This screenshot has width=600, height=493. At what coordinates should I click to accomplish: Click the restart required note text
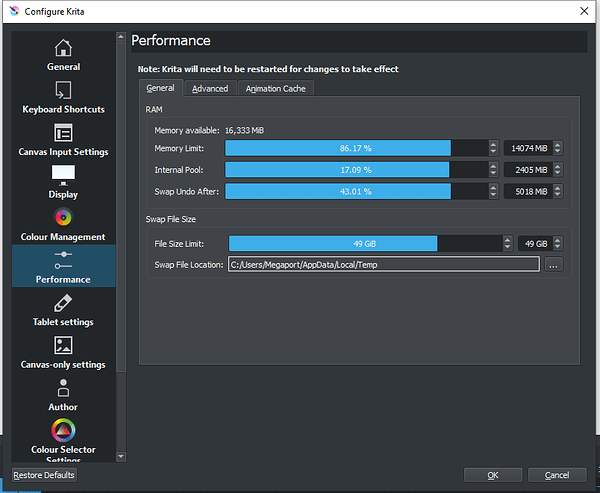(x=268, y=69)
